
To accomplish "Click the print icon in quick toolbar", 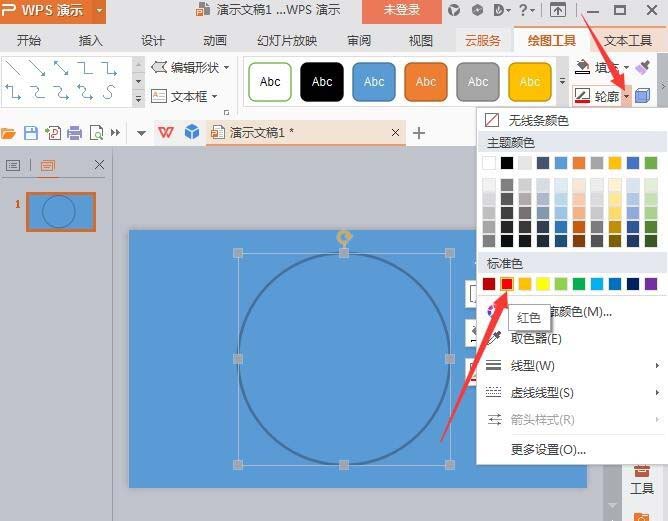I will point(75,133).
